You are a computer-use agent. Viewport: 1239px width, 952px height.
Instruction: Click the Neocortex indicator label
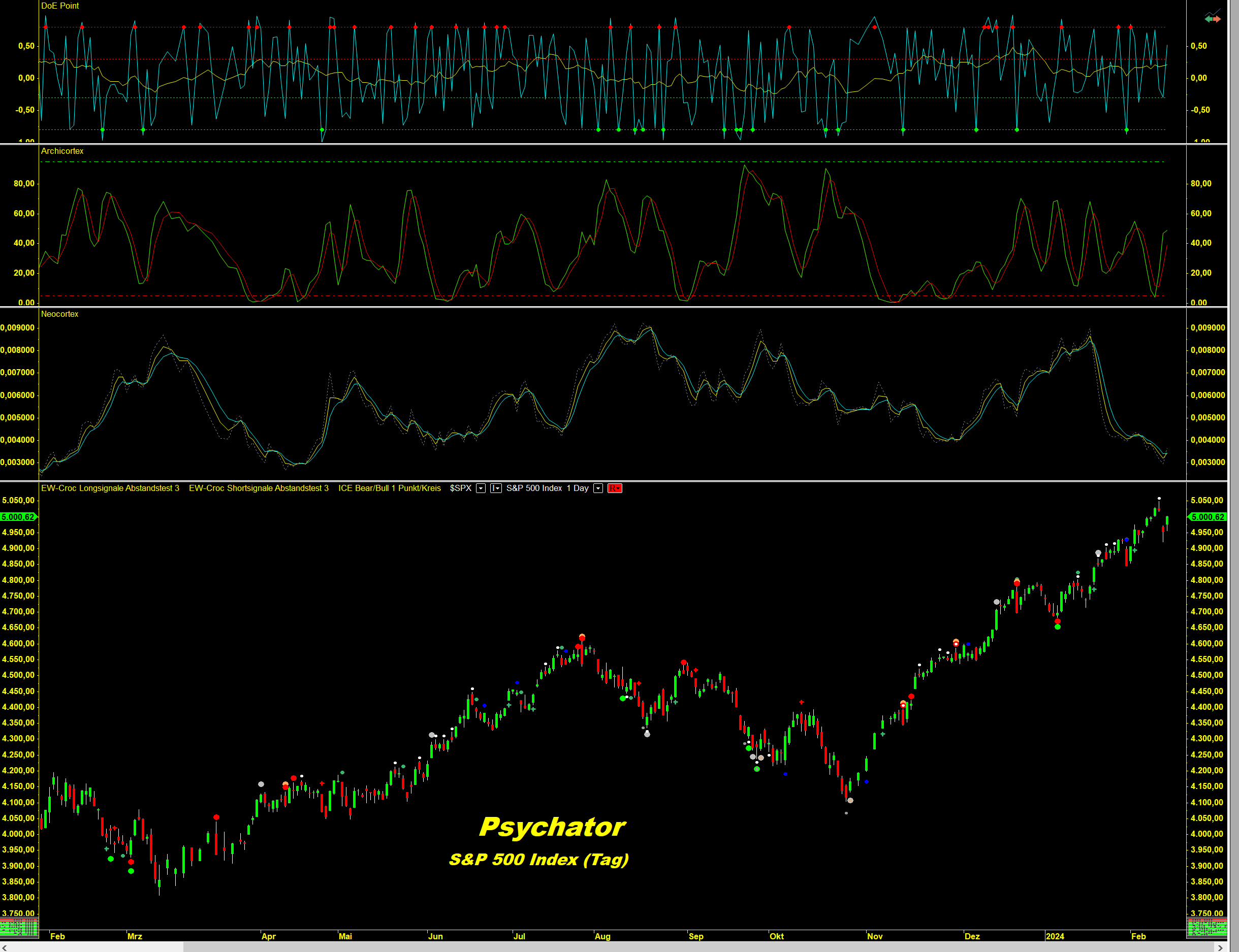click(x=59, y=314)
